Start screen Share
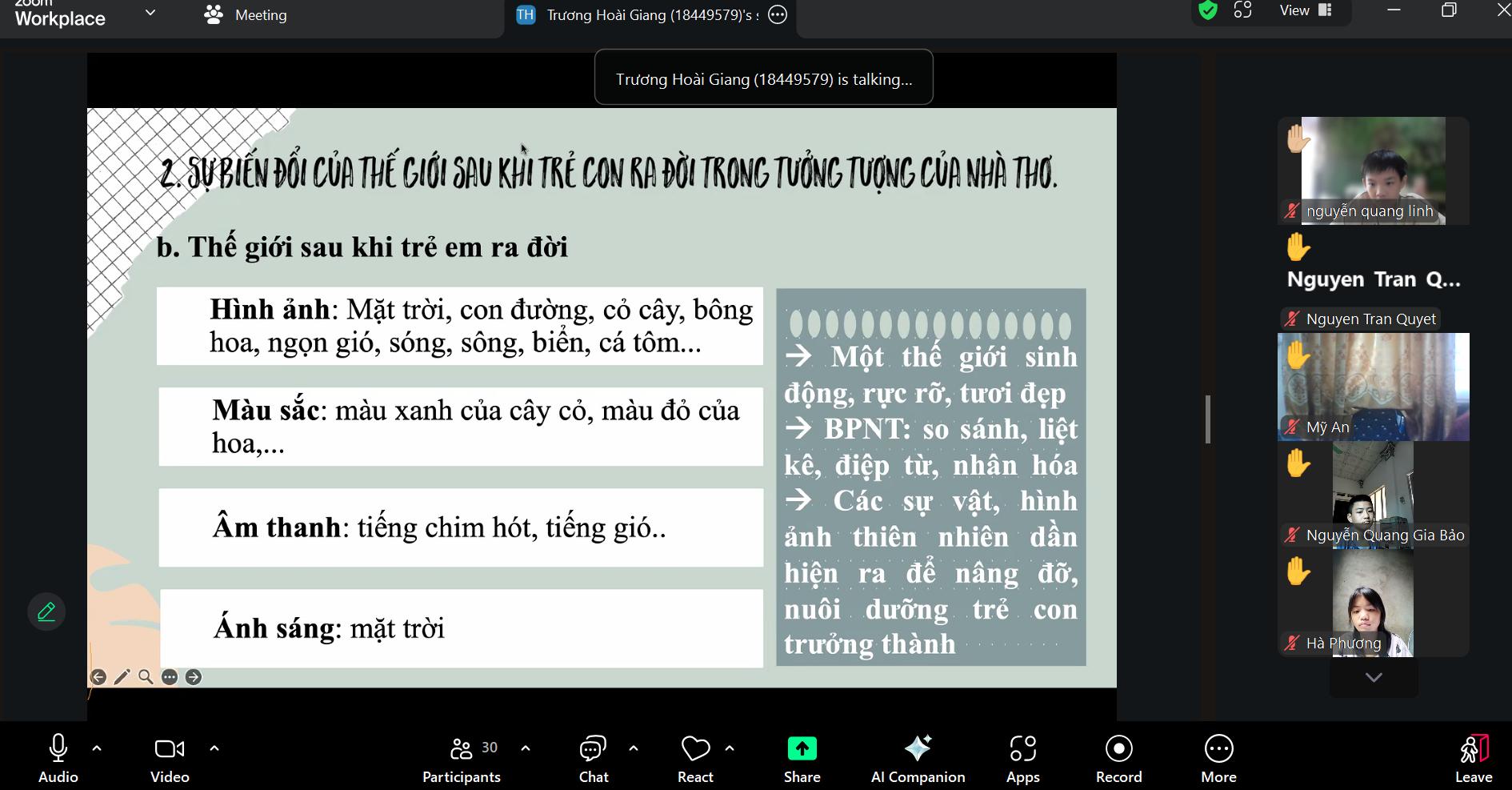 coord(802,759)
